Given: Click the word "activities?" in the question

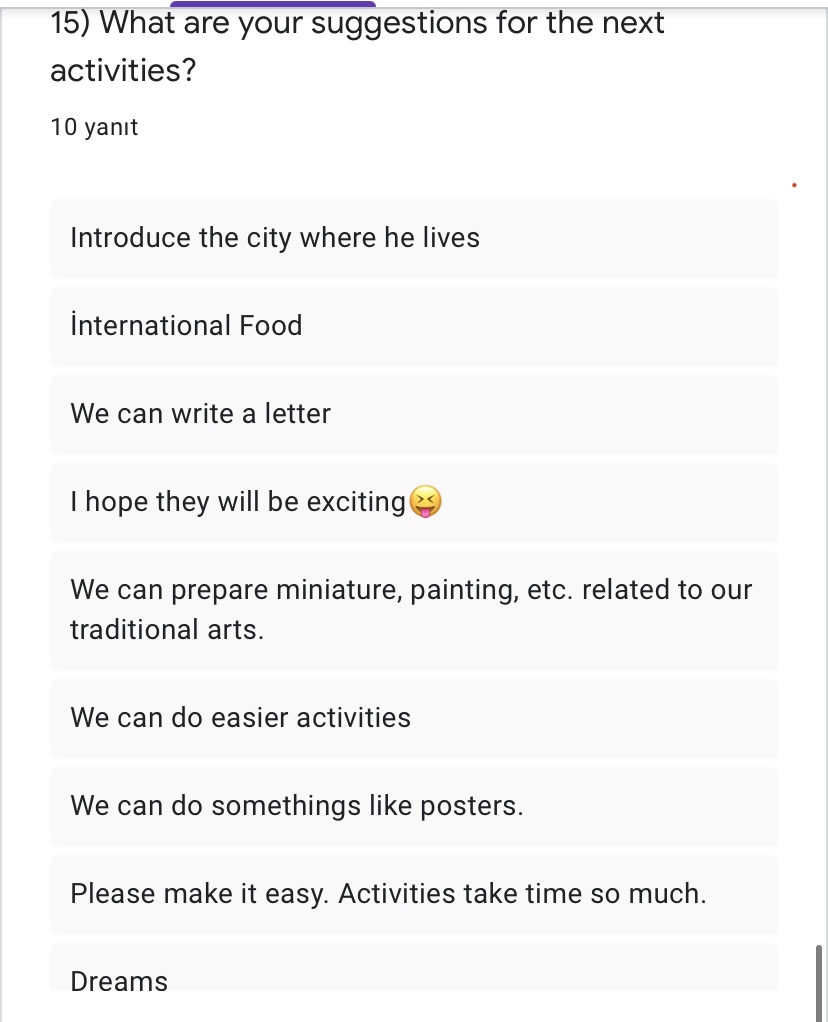Looking at the screenshot, I should [x=122, y=71].
